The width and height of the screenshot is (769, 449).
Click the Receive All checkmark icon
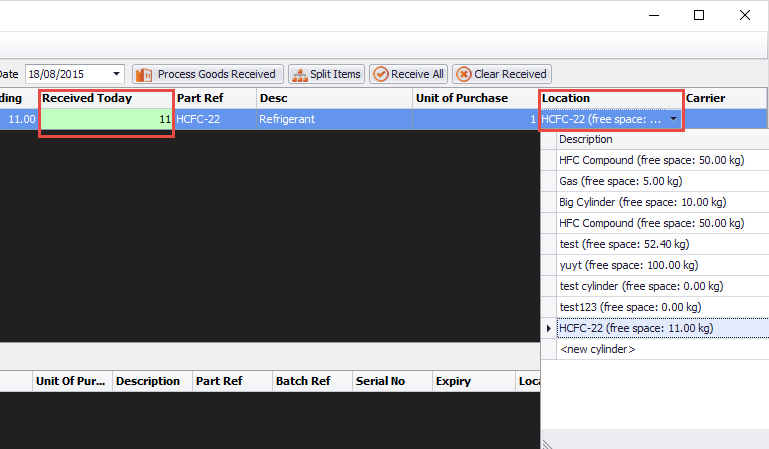[380, 74]
